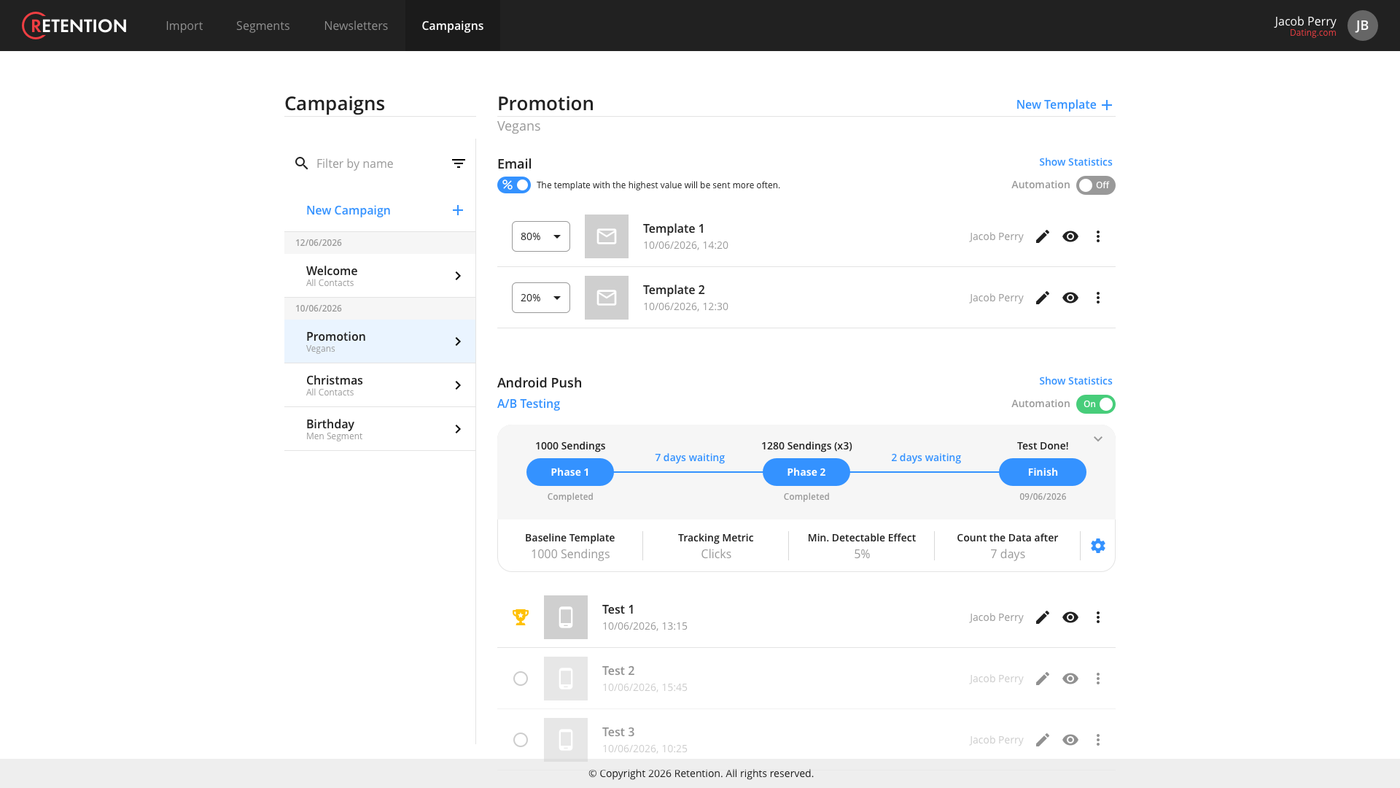Click the search magnifier icon
The height and width of the screenshot is (788, 1400).
click(301, 163)
